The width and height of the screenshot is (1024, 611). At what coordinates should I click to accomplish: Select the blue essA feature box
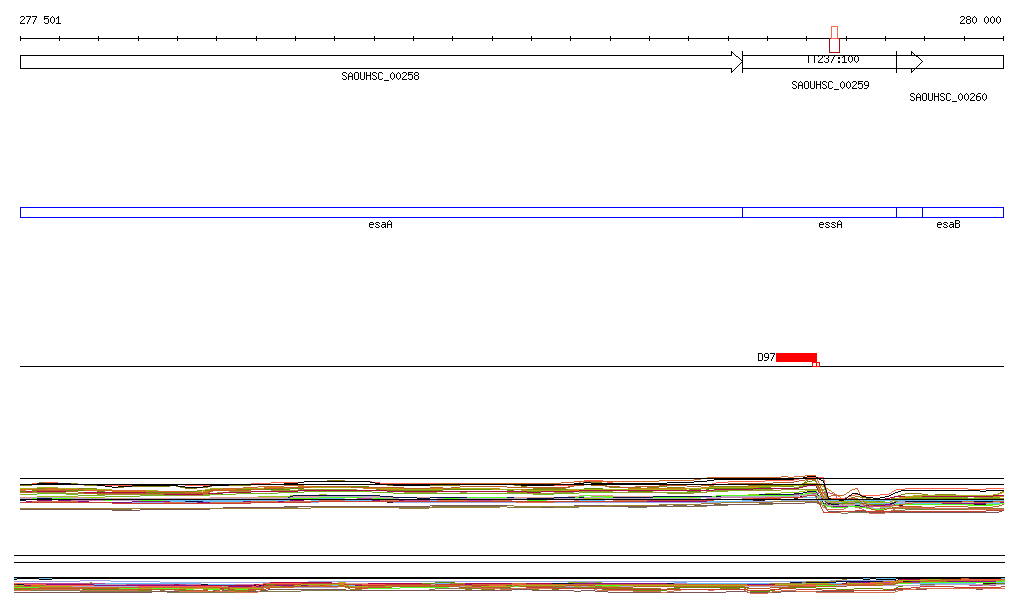coord(819,212)
